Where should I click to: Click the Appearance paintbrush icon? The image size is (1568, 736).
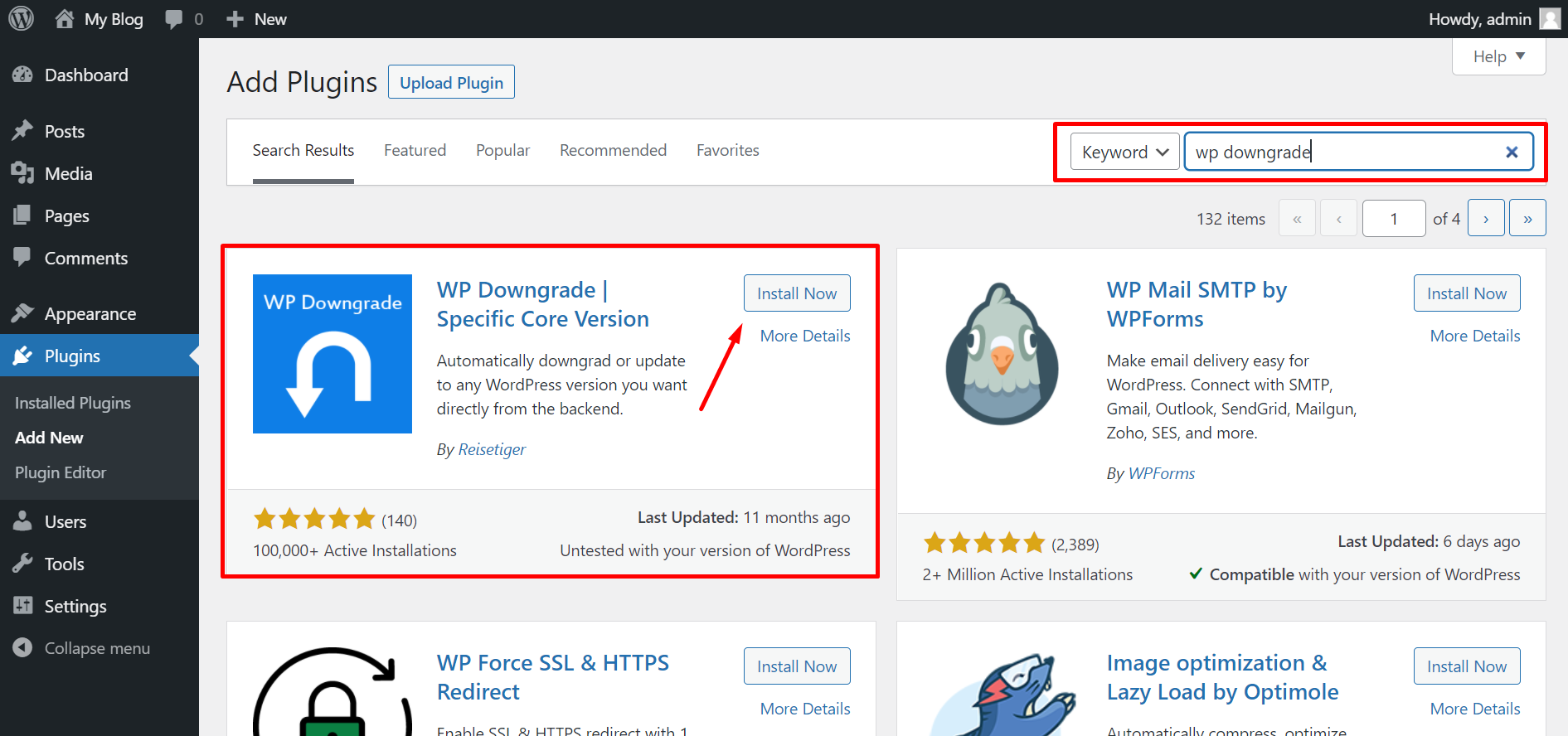point(22,313)
